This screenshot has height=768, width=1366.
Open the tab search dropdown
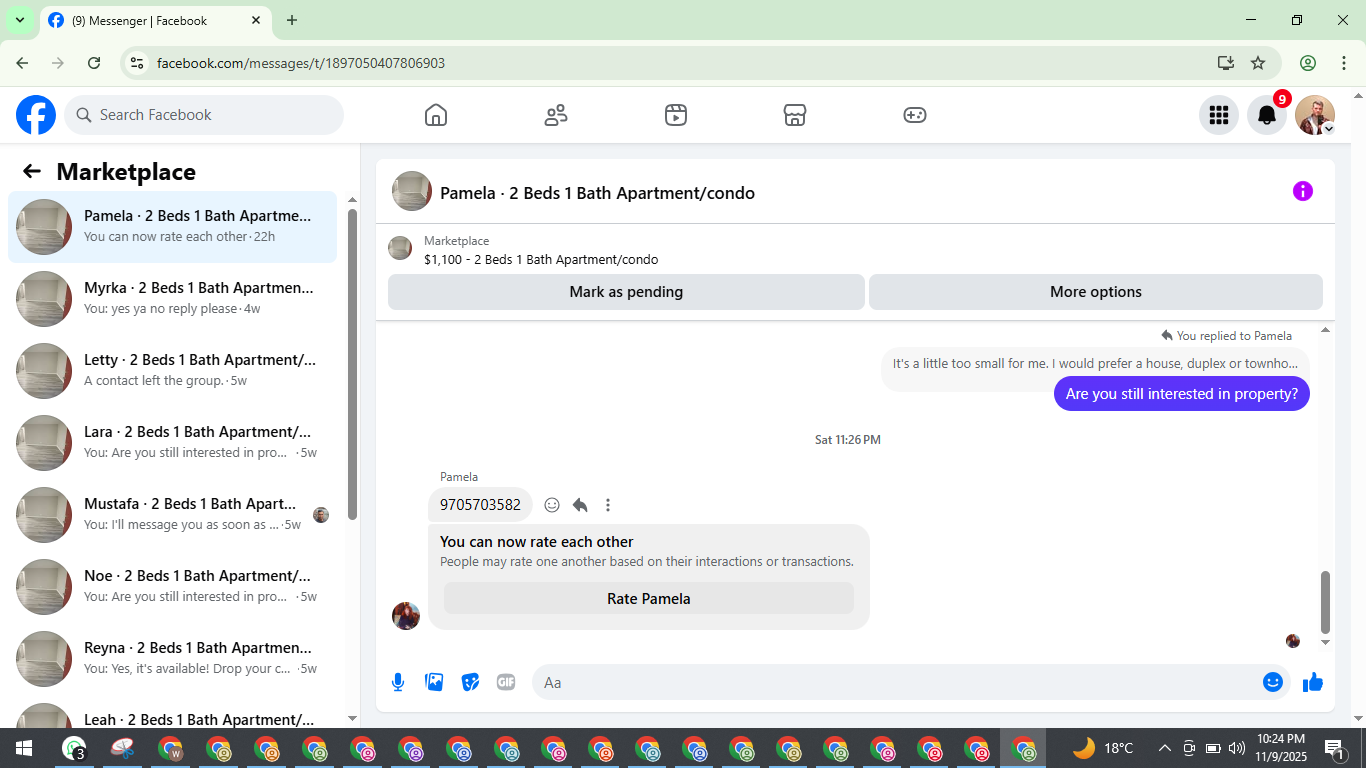tap(19, 20)
